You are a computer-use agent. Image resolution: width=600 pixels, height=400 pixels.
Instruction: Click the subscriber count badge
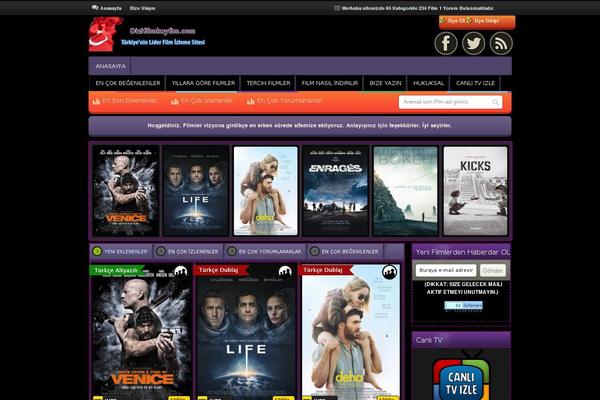pos(463,305)
